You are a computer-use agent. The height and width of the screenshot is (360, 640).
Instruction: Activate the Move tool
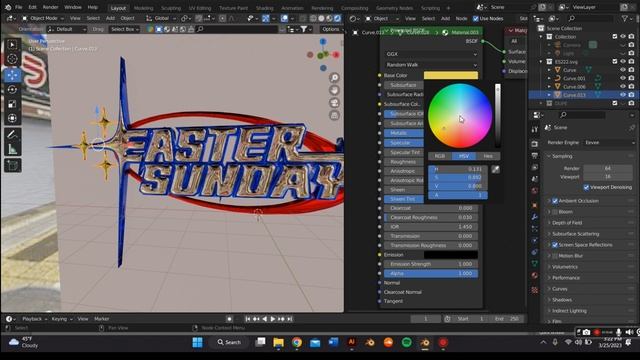(12, 75)
